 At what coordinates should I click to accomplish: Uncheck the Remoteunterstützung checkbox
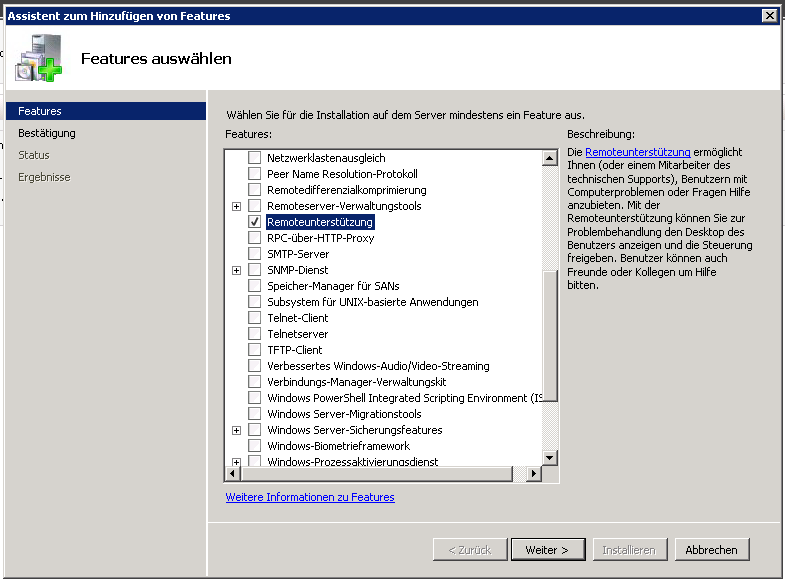pos(254,222)
